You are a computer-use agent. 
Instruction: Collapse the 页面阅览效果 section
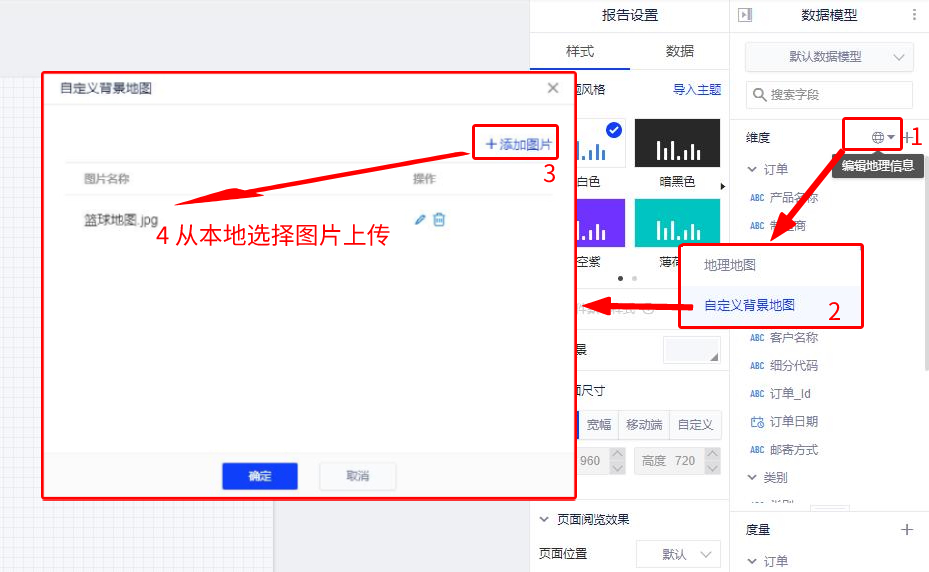[x=545, y=520]
